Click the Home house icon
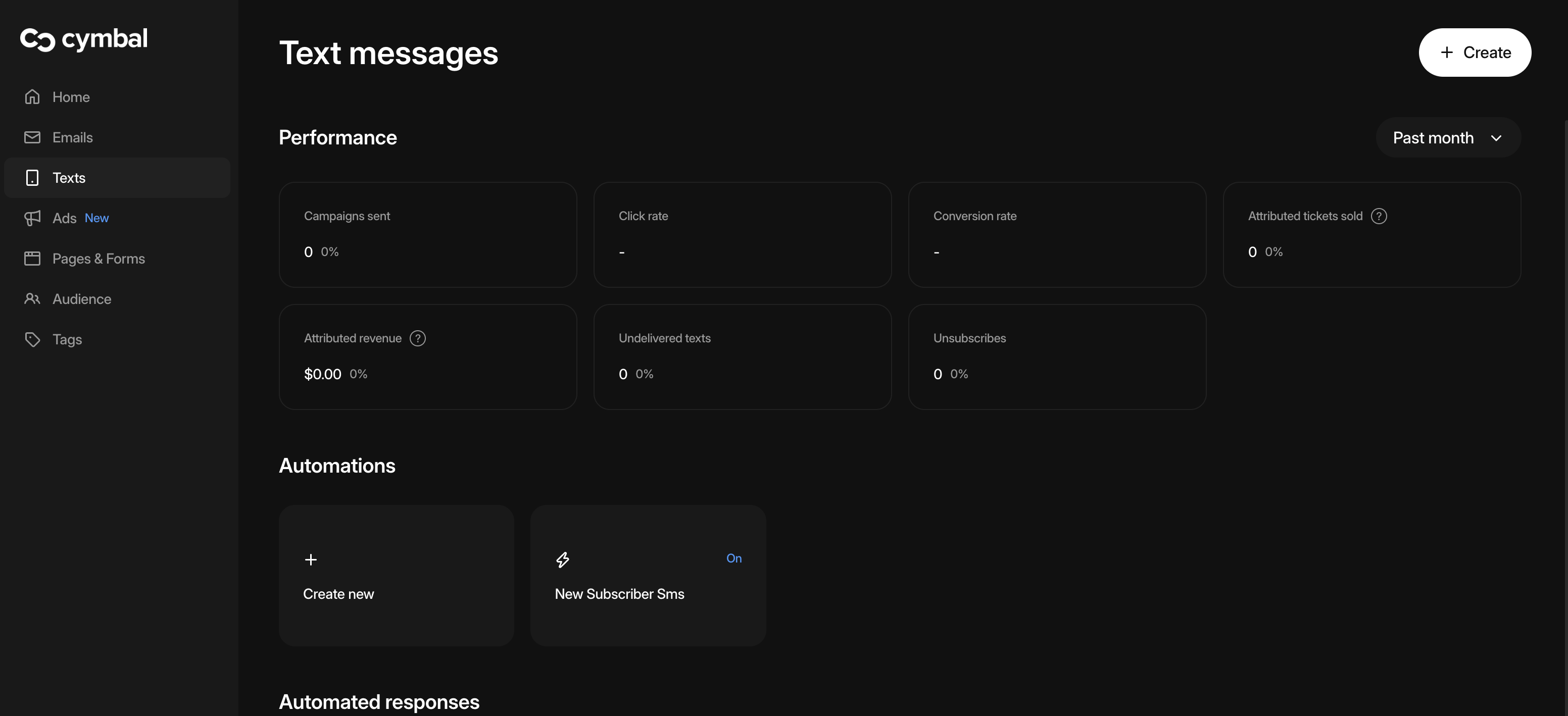This screenshot has height=716, width=1568. tap(32, 97)
